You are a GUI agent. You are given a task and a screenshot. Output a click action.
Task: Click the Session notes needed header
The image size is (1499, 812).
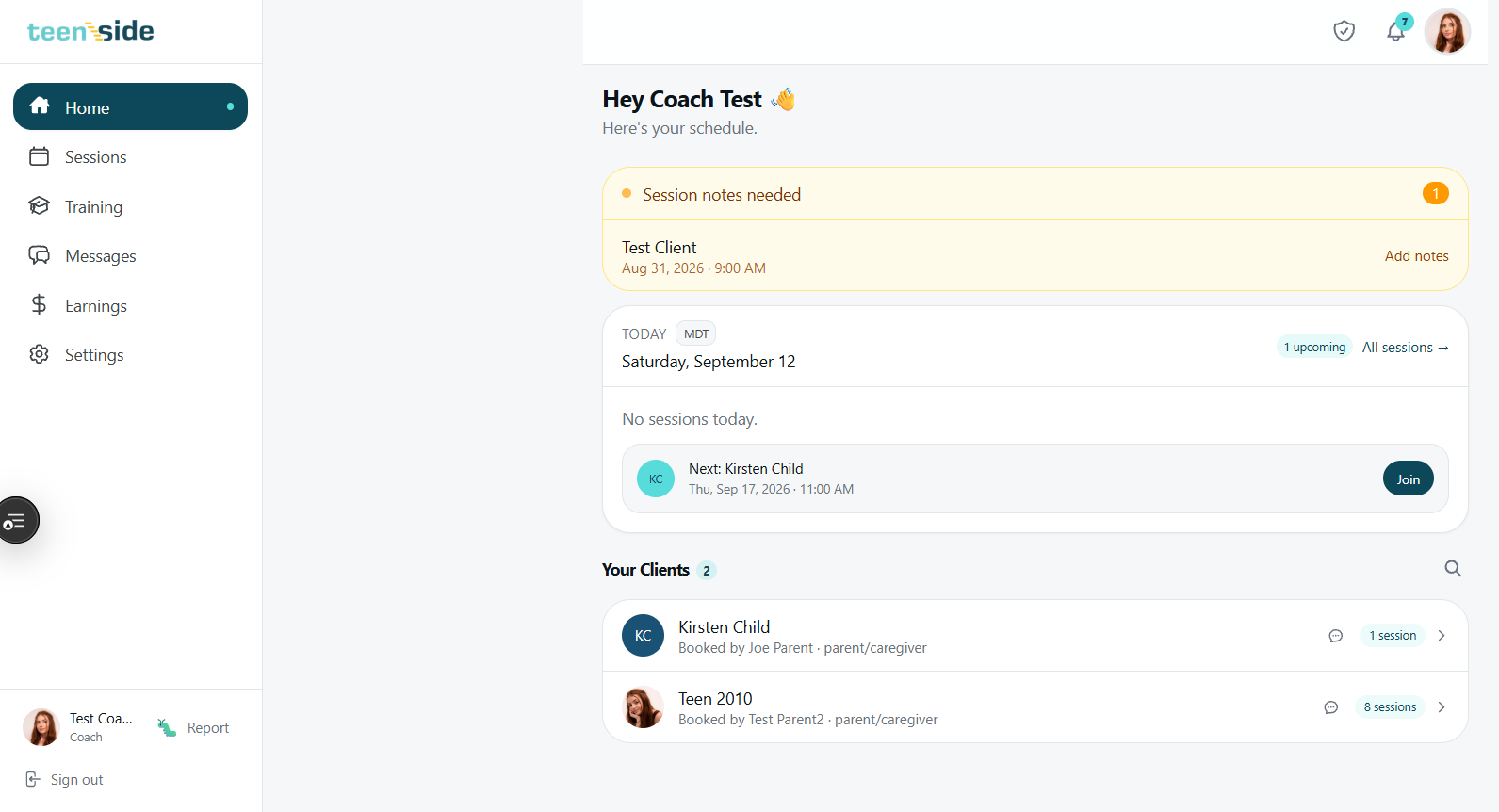tap(1035, 194)
